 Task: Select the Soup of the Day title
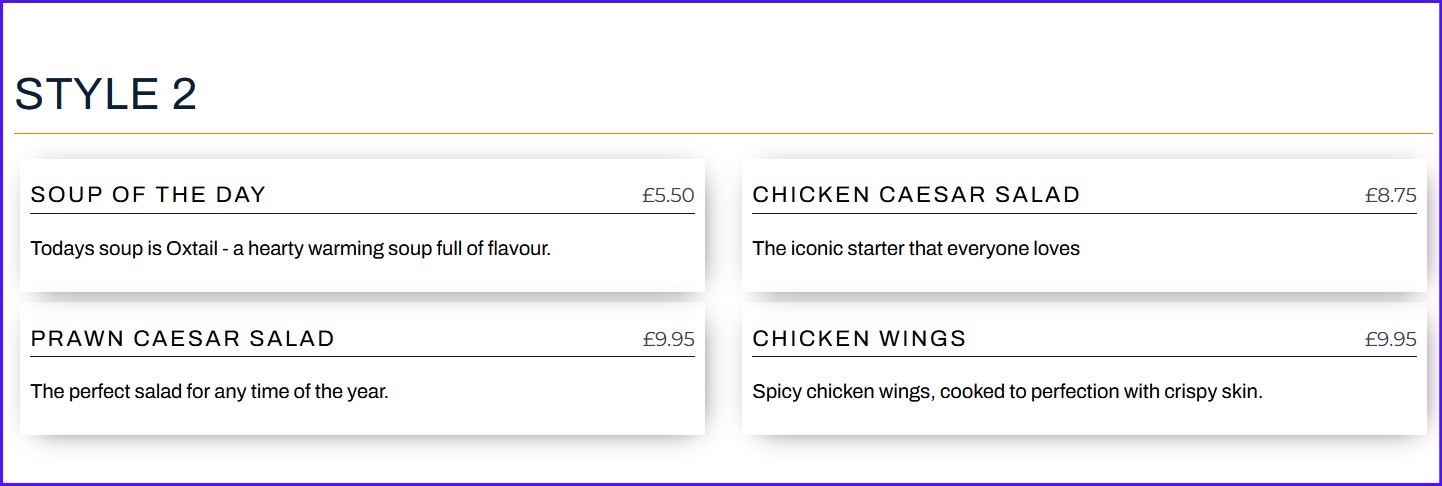pos(149,195)
